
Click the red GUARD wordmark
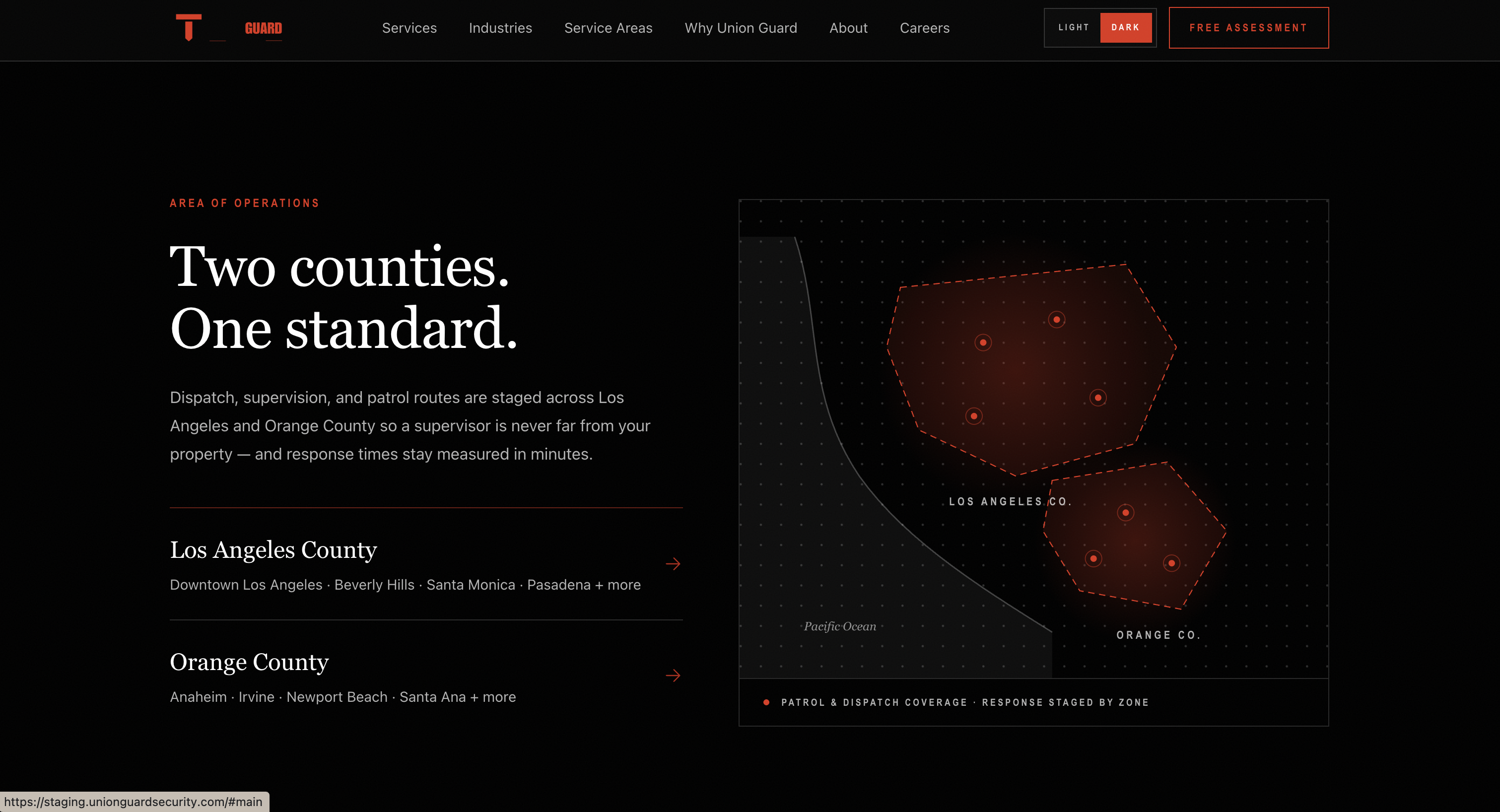(x=263, y=28)
